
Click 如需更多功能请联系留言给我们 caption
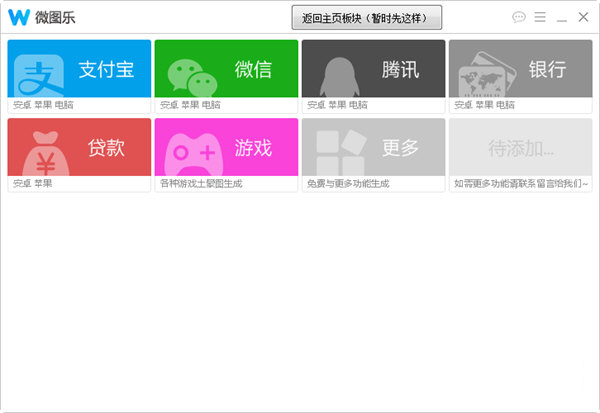(520, 183)
